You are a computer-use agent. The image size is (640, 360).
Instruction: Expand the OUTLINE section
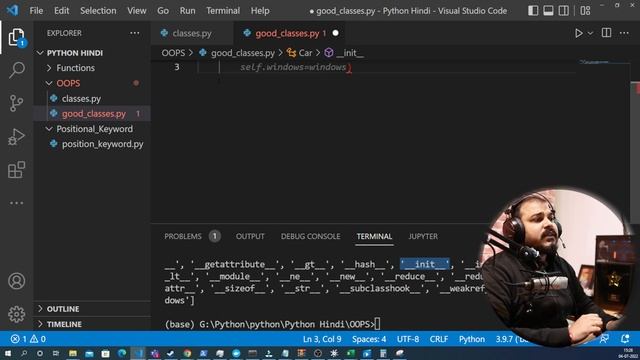point(63,309)
